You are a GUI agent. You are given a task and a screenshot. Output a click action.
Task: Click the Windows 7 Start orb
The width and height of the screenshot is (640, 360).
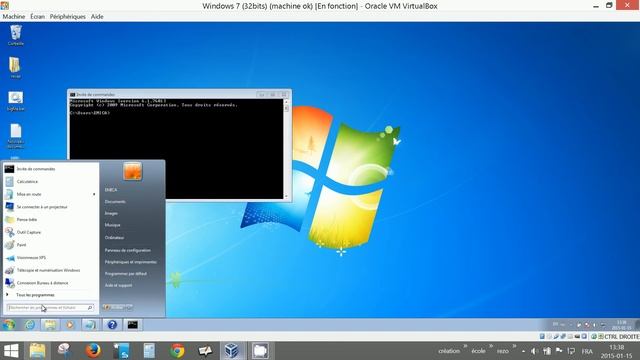(x=9, y=325)
